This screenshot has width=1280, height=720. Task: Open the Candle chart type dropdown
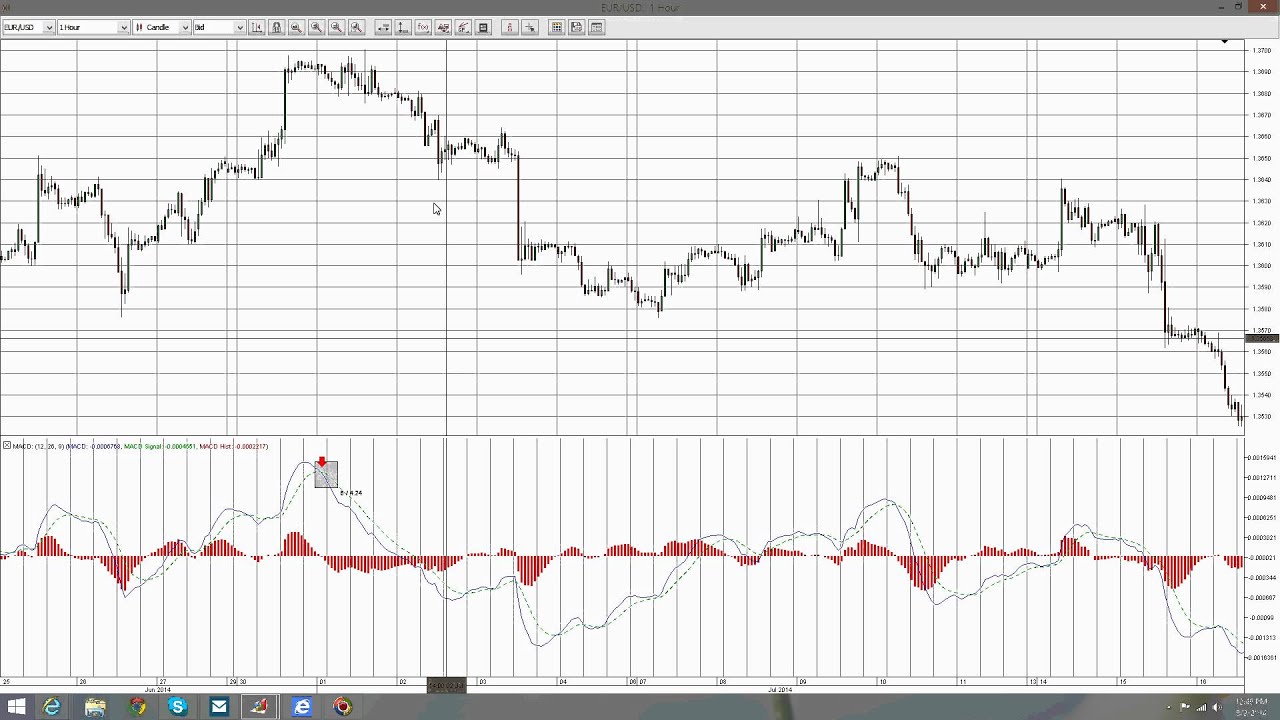[x=161, y=27]
